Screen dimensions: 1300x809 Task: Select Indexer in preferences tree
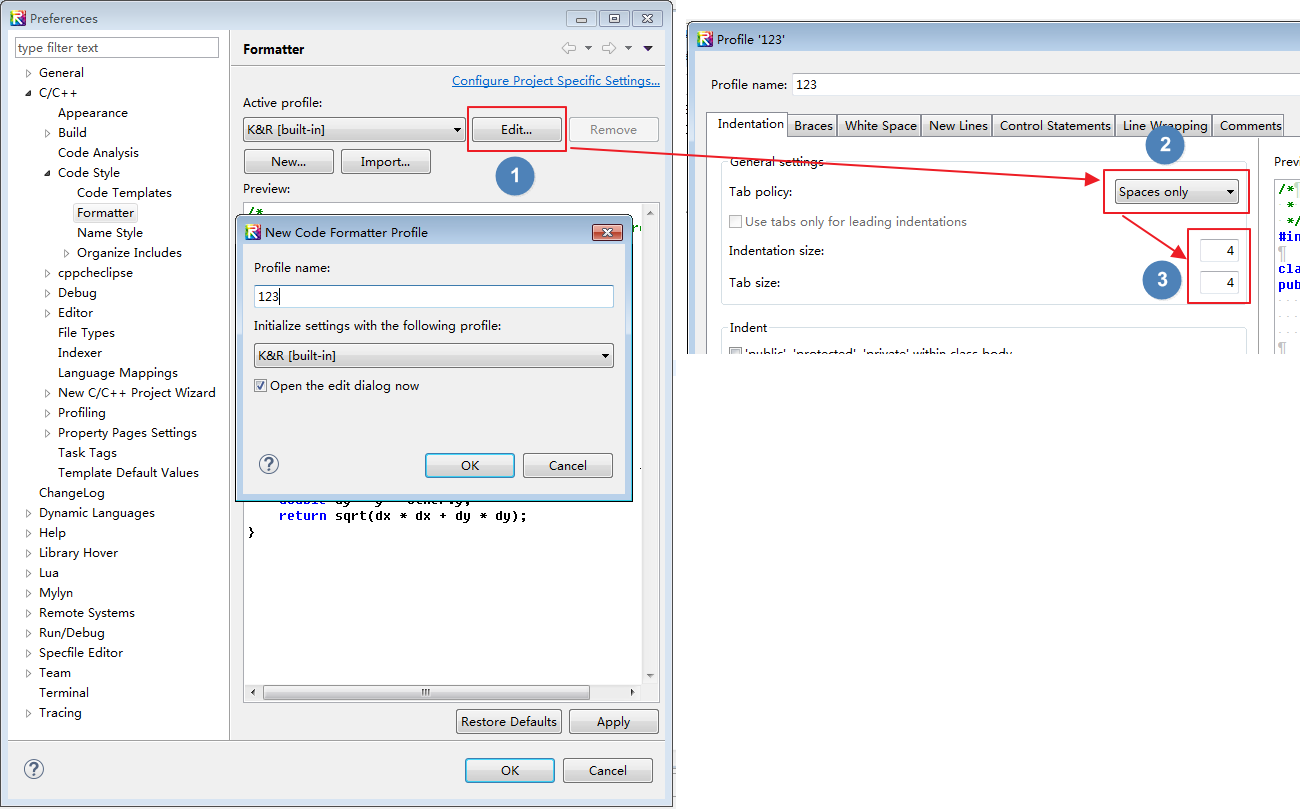pos(80,353)
